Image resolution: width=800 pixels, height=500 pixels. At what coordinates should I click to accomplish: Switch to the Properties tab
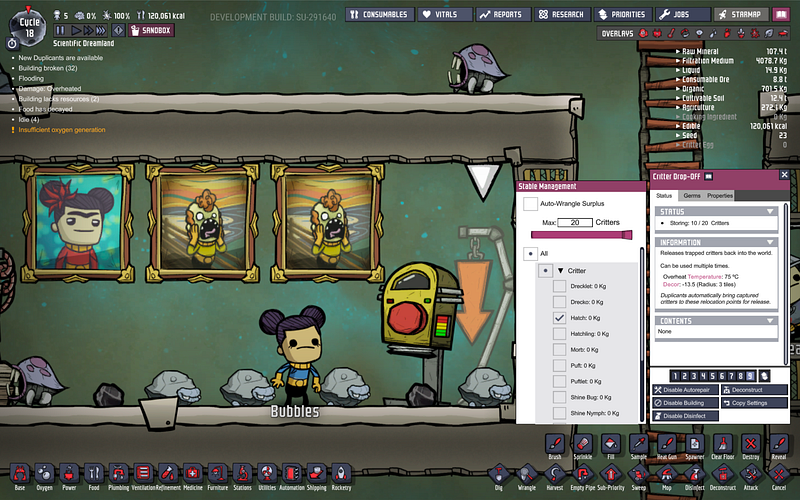[x=719, y=195]
